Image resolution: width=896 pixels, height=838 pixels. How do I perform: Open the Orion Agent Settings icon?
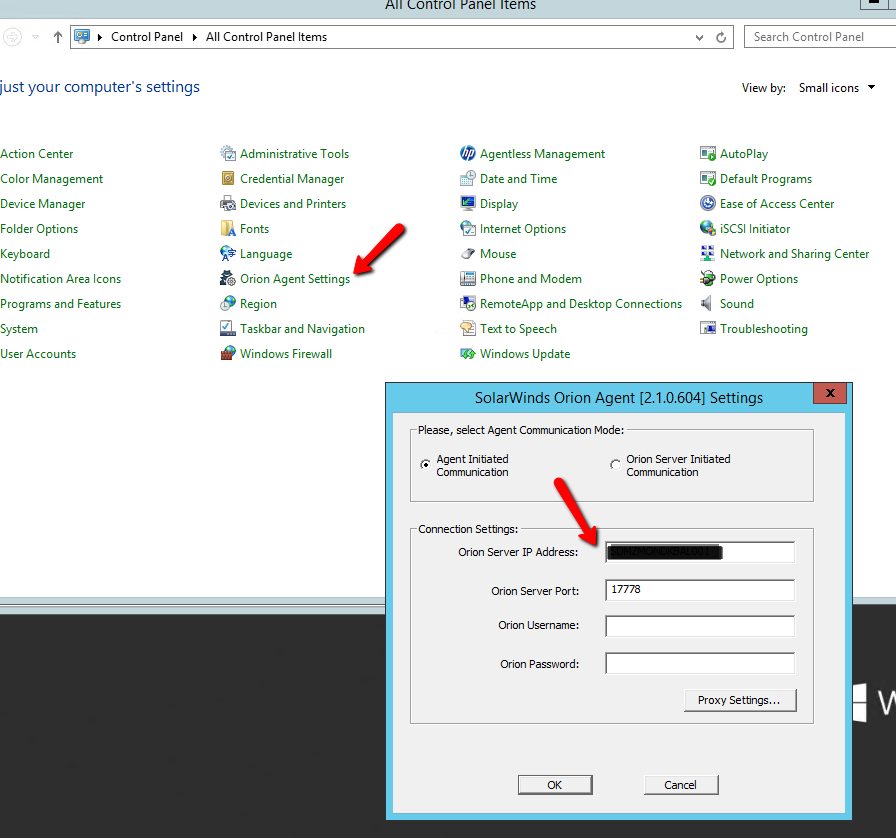pos(228,279)
